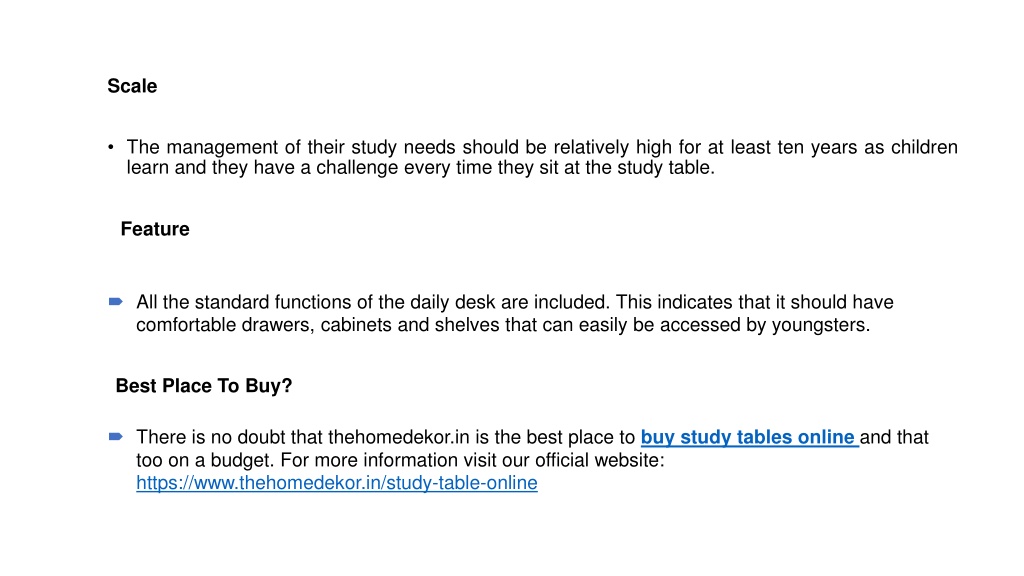The image size is (1024, 576).
Task: Select the 'Best Place To Buy?' heading
Action: tap(204, 386)
